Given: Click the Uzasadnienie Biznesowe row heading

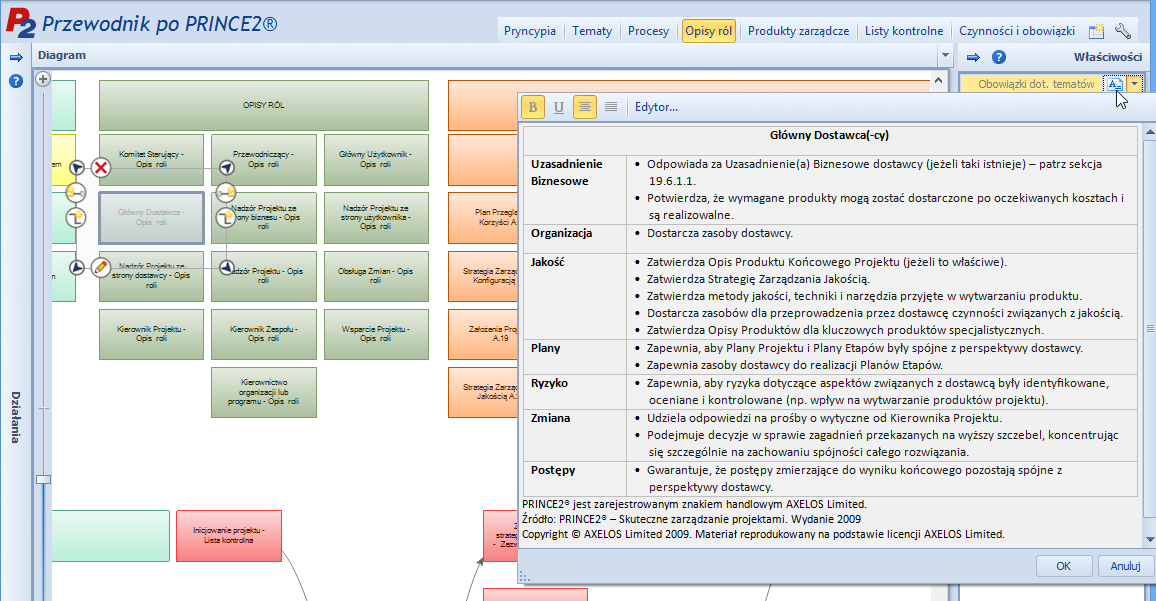Looking at the screenshot, I should click(x=566, y=173).
